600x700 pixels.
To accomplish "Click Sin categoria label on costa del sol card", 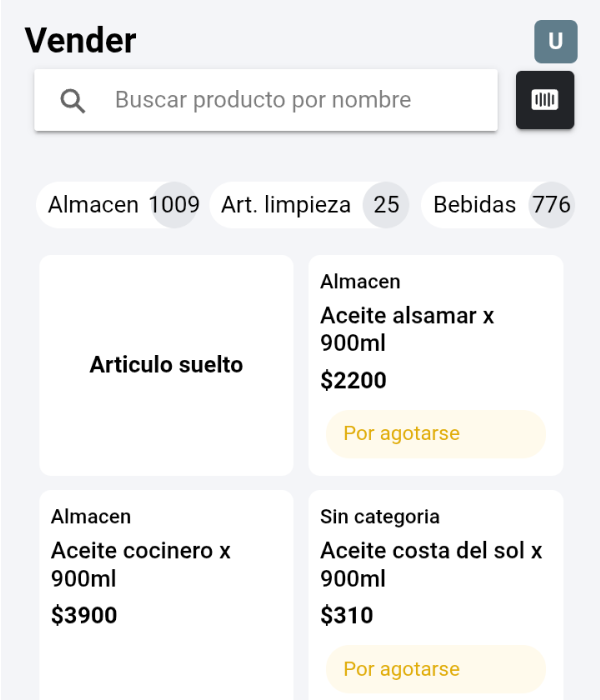I will (380, 517).
